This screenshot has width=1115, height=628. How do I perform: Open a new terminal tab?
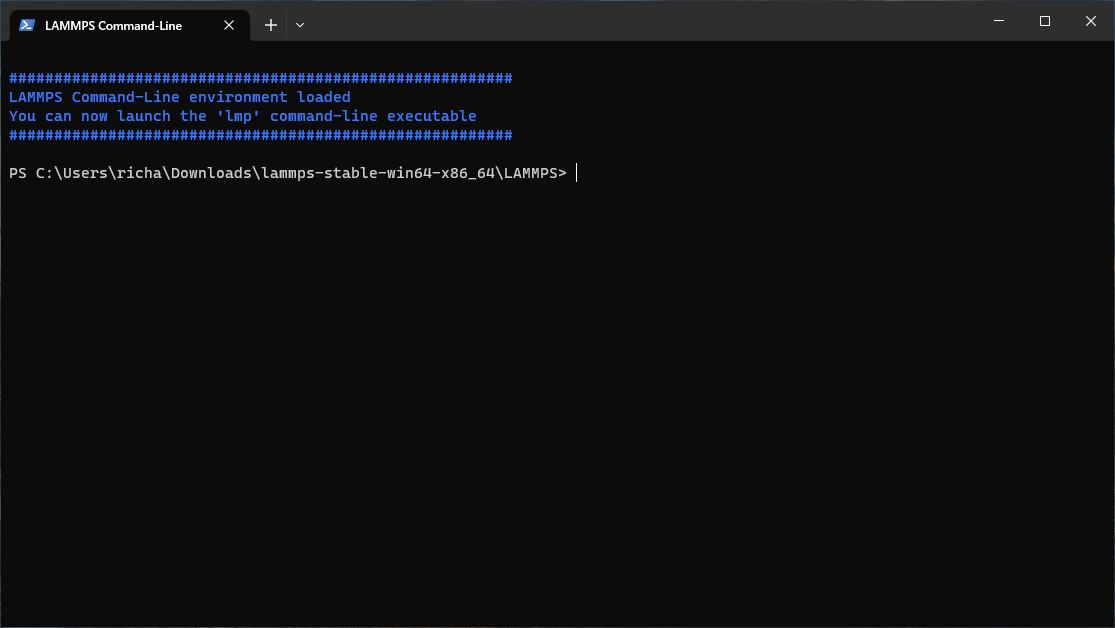pos(270,26)
